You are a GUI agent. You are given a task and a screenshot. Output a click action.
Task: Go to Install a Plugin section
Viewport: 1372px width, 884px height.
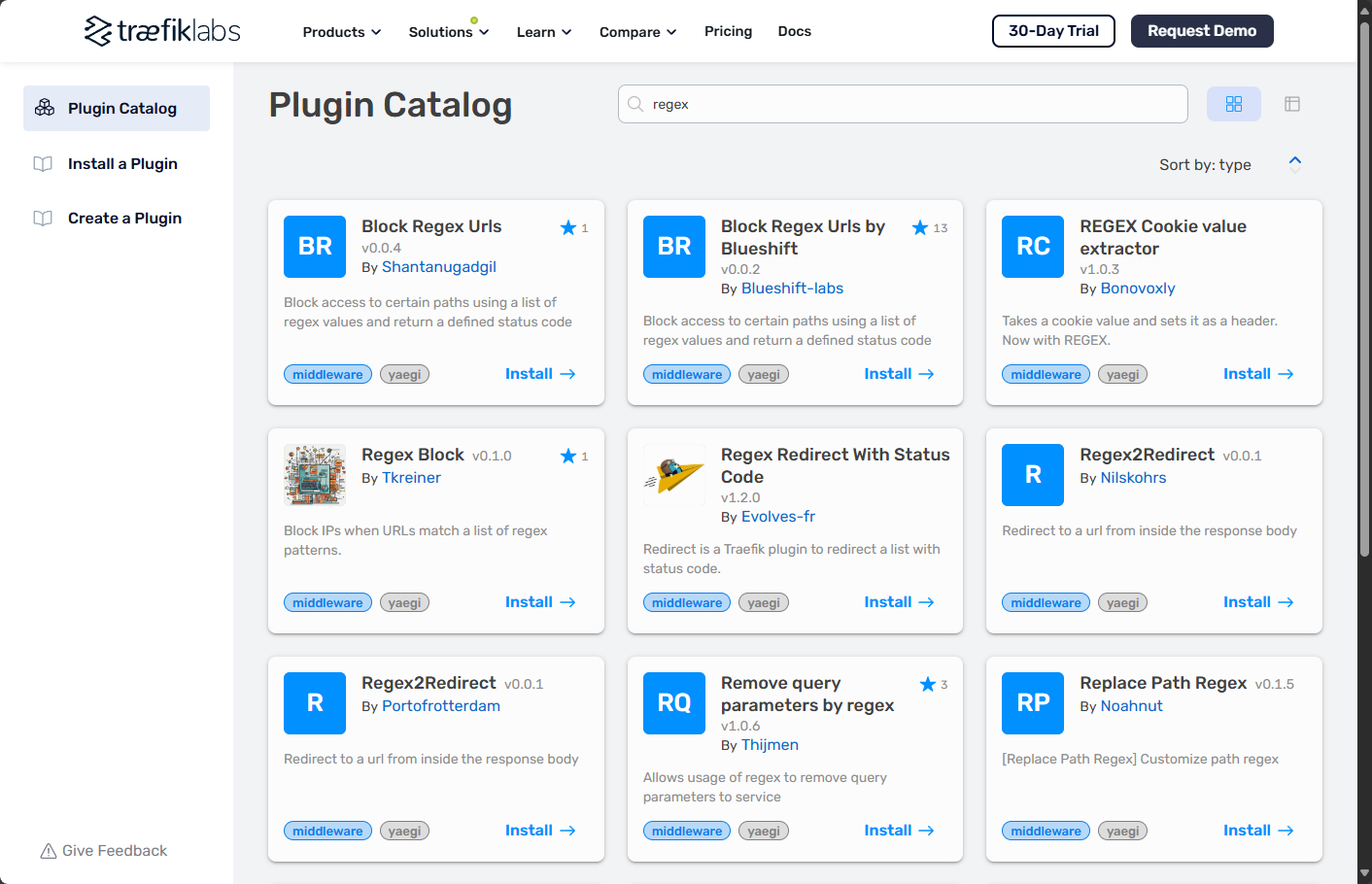(122, 163)
